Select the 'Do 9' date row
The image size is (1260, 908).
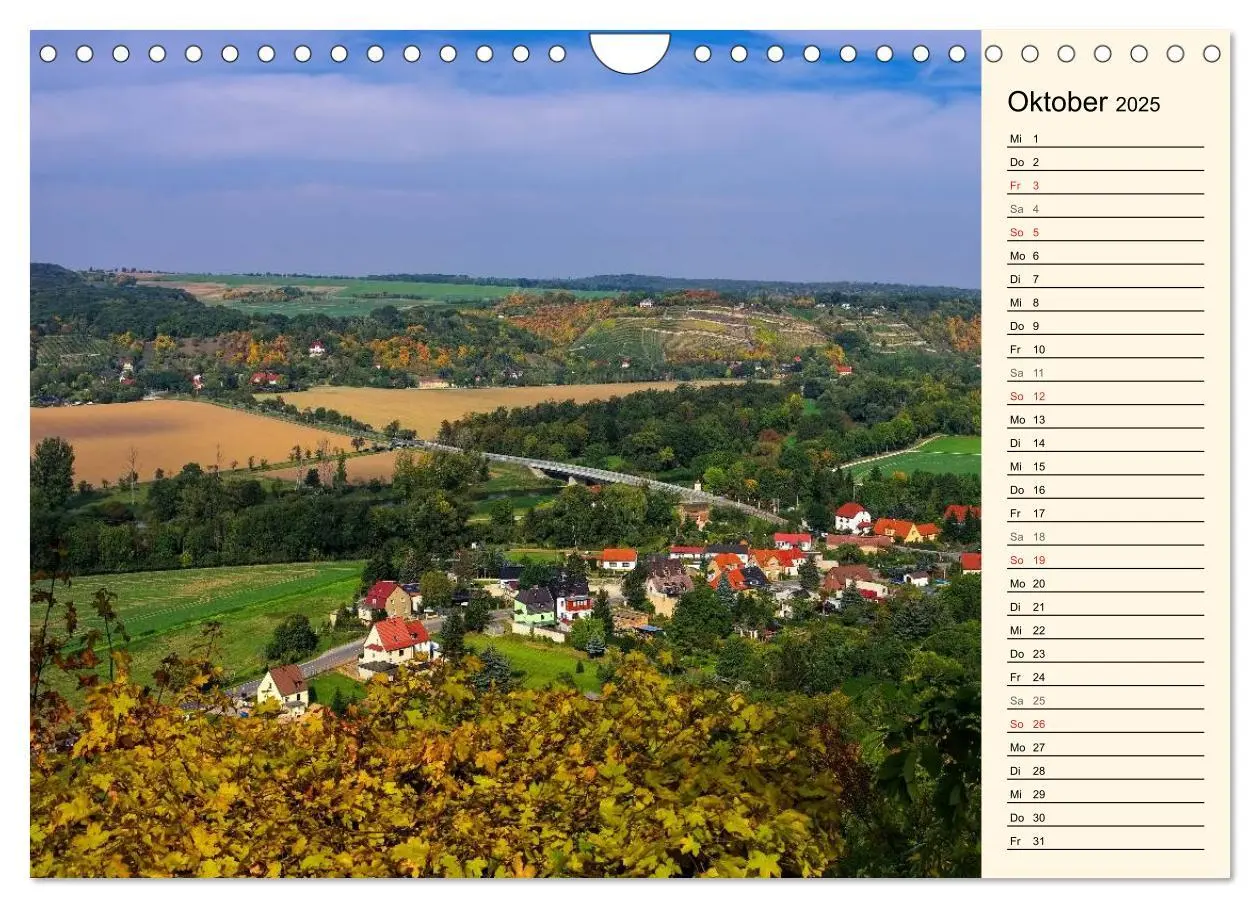1105,325
